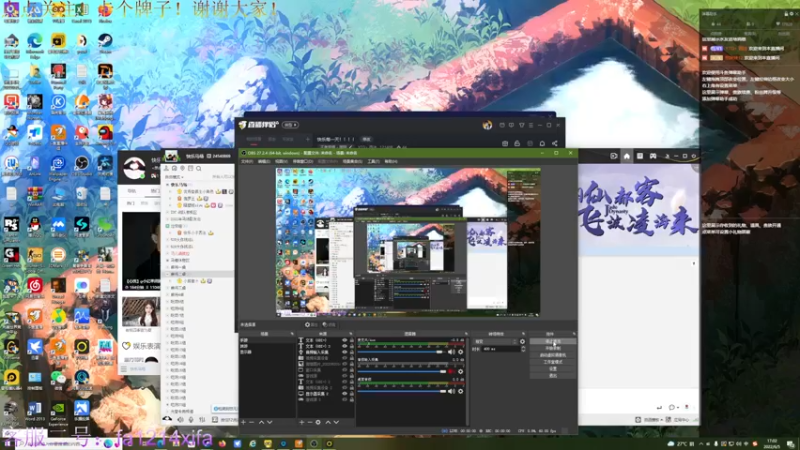Toggle lock on first 文本 (GDI+) source
This screenshot has width=800, height=450.
tap(352, 340)
